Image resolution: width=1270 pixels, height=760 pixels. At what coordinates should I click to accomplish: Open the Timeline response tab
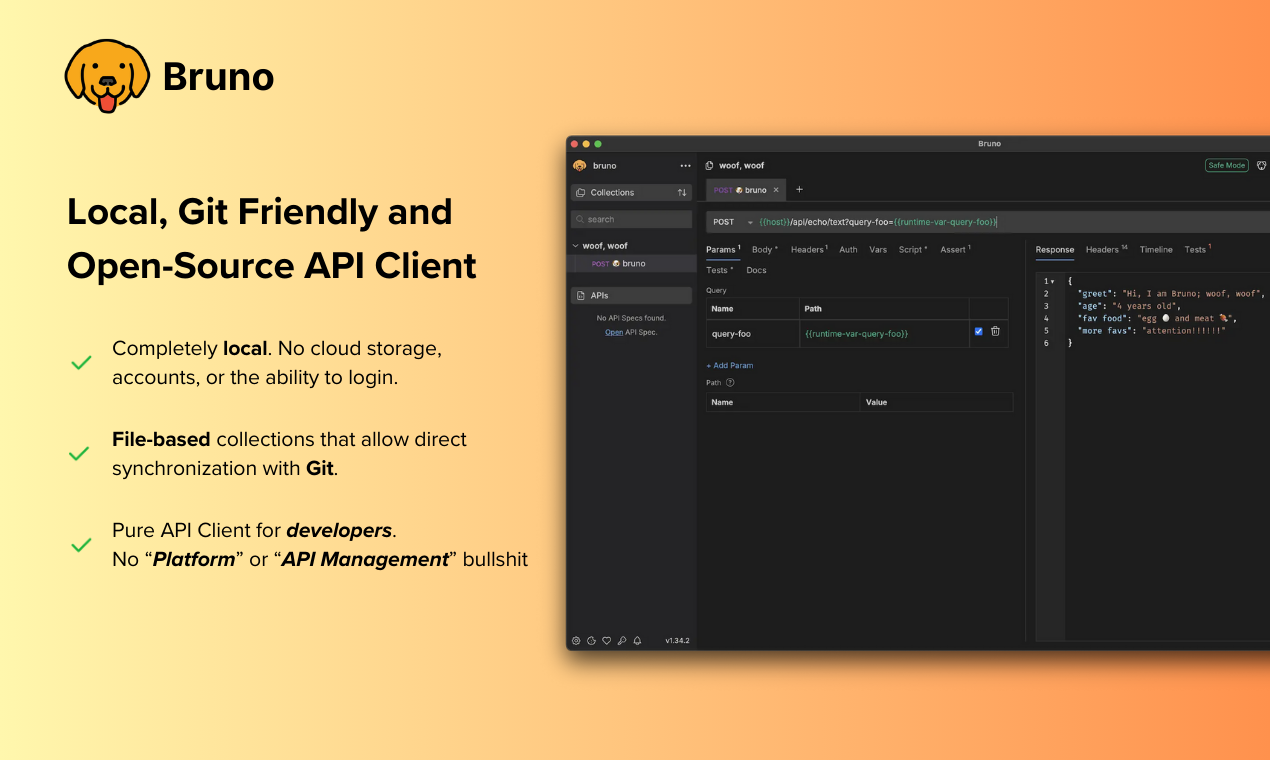[1156, 250]
